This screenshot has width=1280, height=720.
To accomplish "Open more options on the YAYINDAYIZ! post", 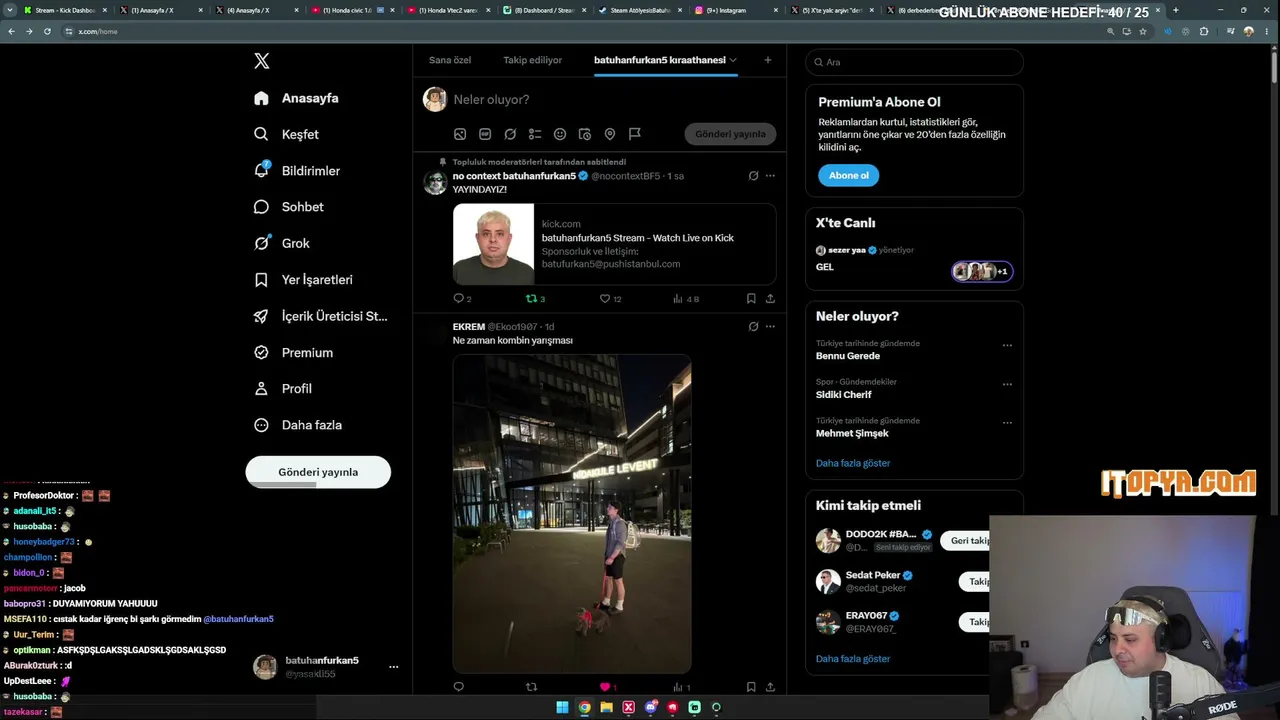I will tap(770, 176).
